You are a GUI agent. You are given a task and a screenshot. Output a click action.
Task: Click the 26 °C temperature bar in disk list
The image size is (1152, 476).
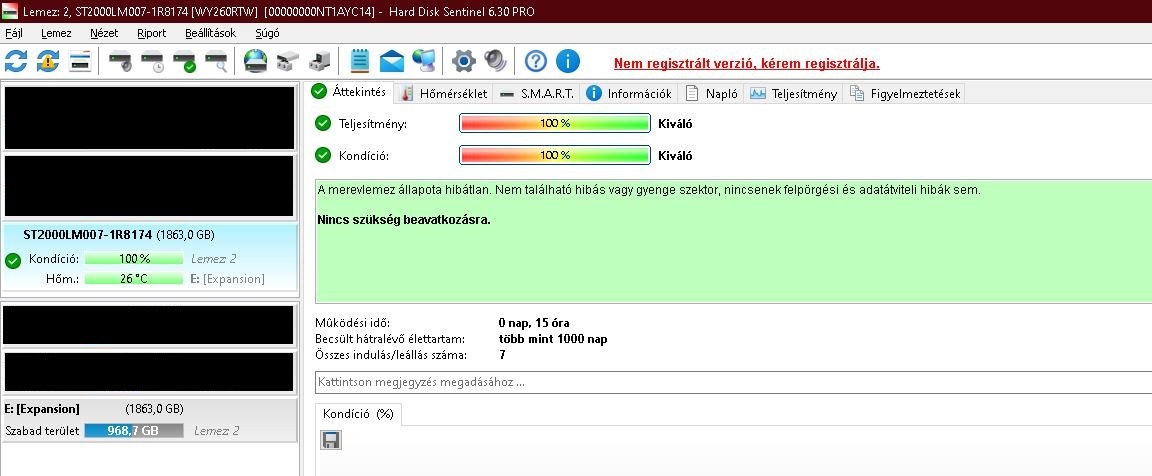point(134,279)
